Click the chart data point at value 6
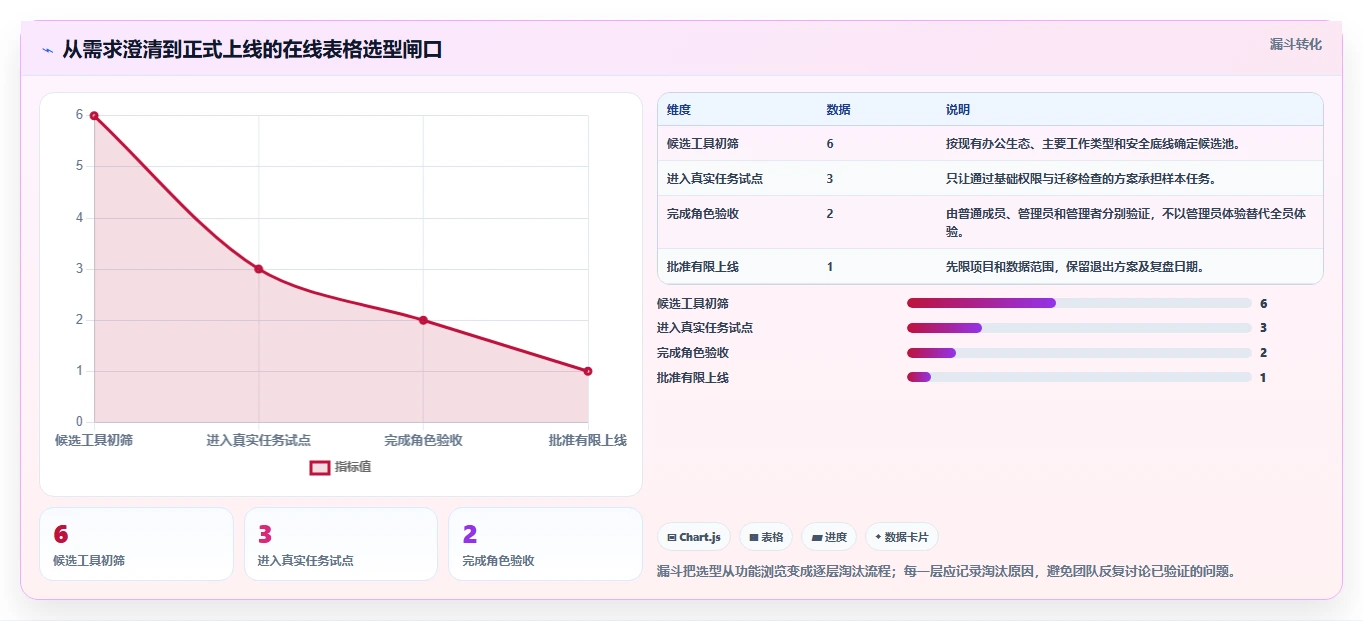Screen dimensions: 1363x621 click(94, 116)
